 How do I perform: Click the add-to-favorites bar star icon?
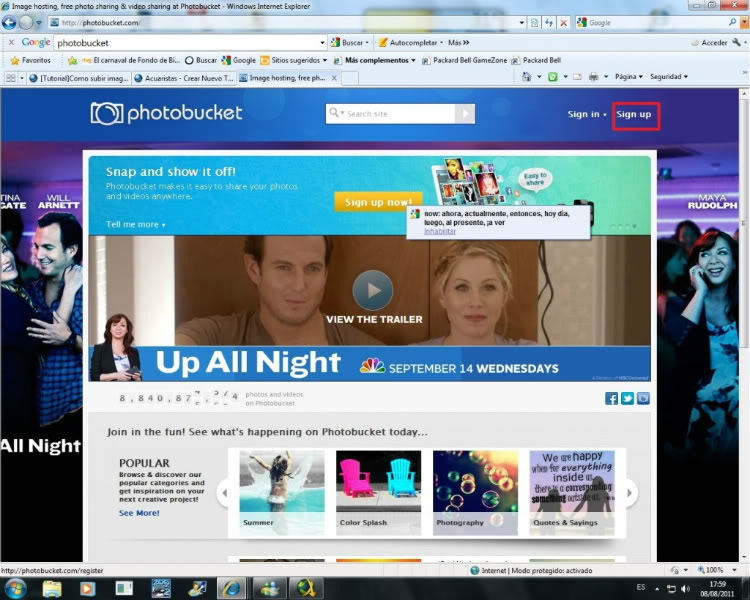(72, 60)
